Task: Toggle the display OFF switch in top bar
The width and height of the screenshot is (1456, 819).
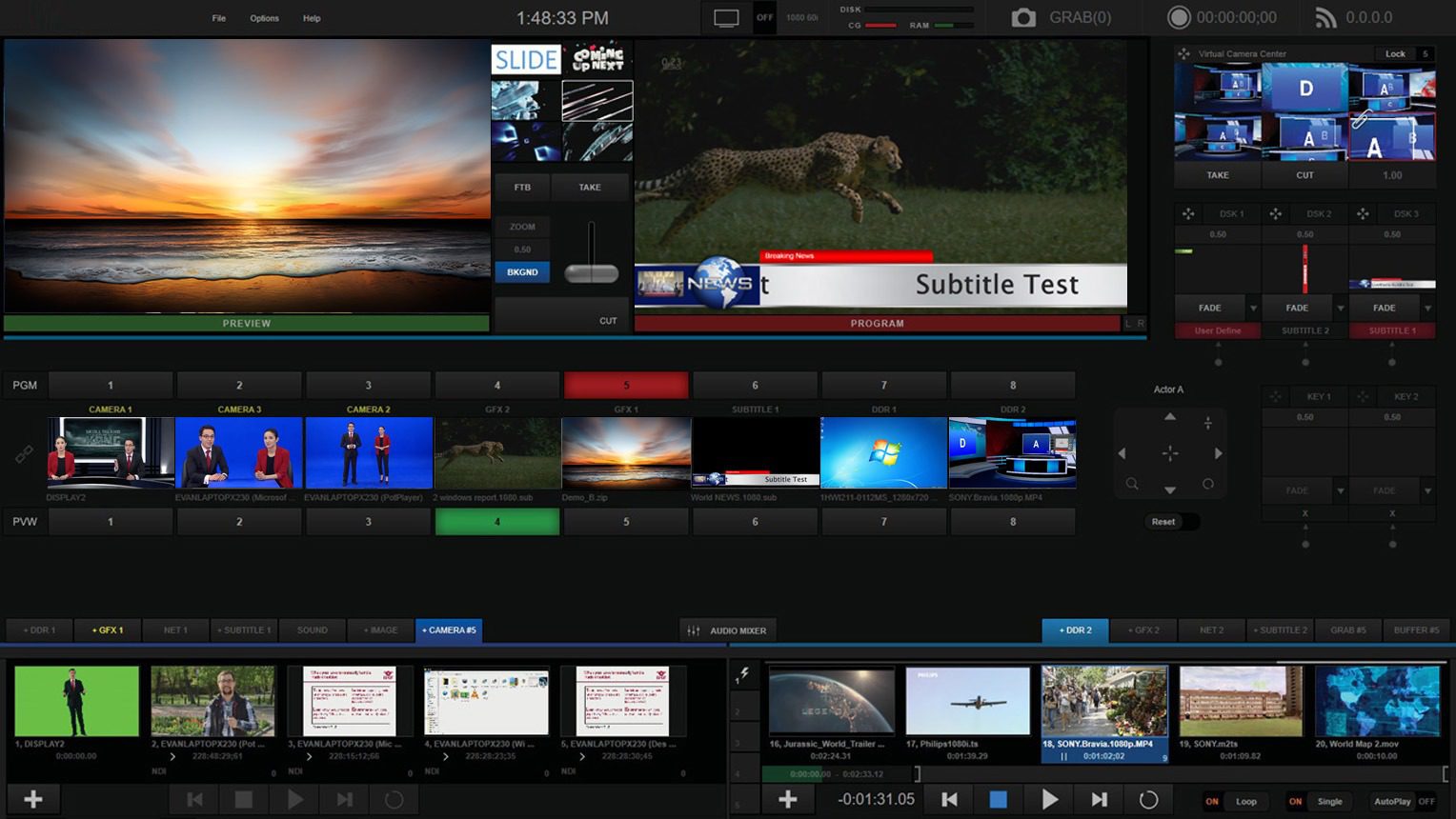Action: click(x=764, y=18)
